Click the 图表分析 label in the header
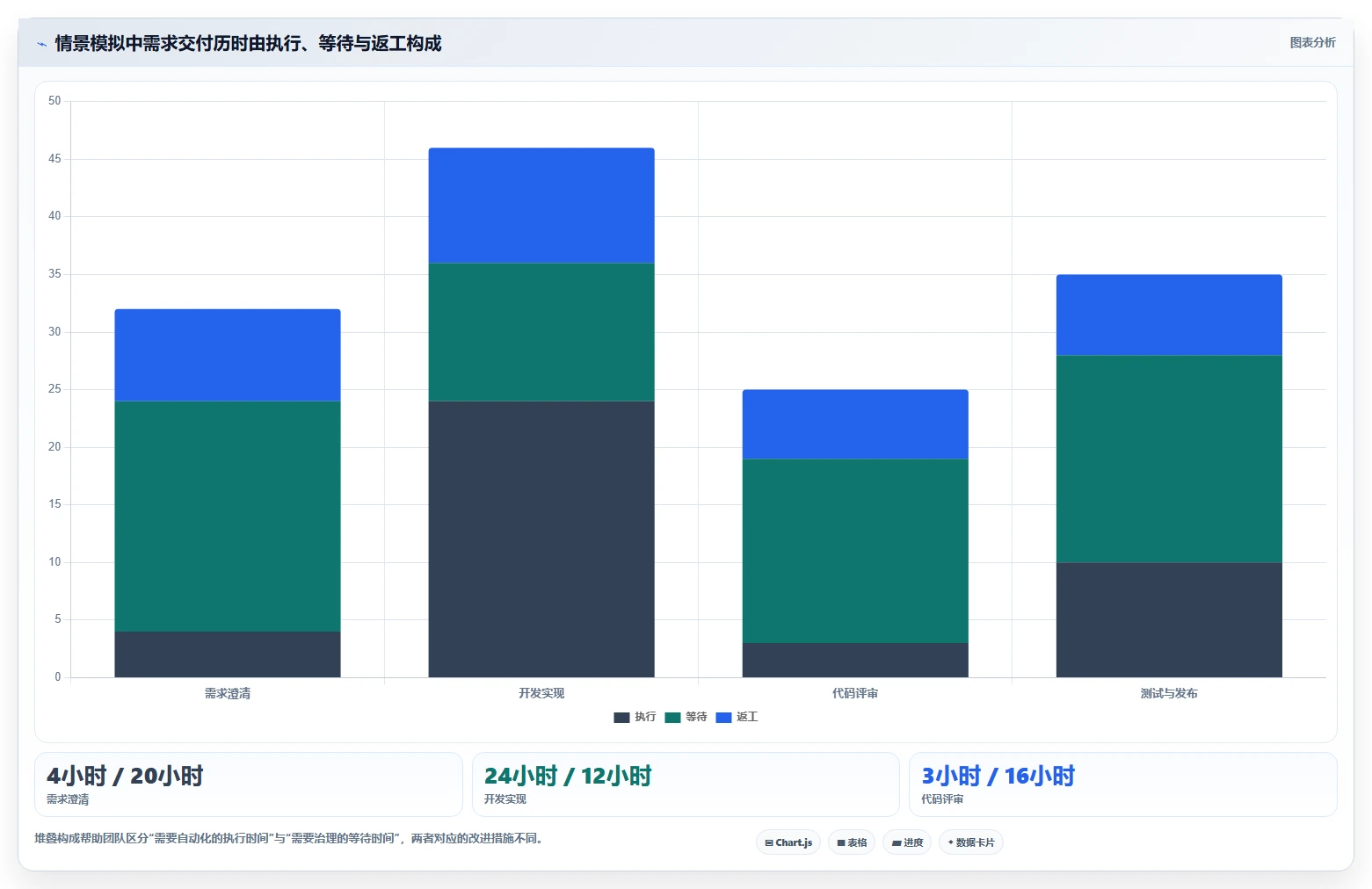The height and width of the screenshot is (889, 1372). click(x=1312, y=42)
